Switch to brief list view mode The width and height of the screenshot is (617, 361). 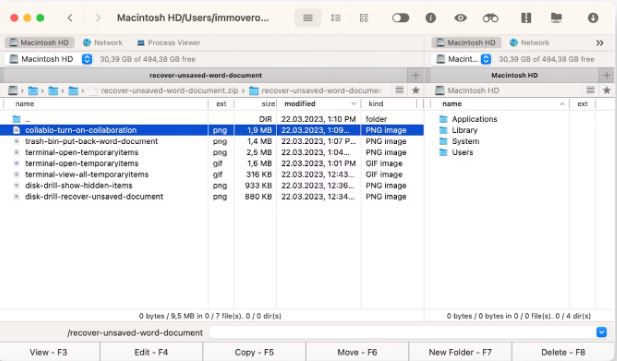(336, 18)
